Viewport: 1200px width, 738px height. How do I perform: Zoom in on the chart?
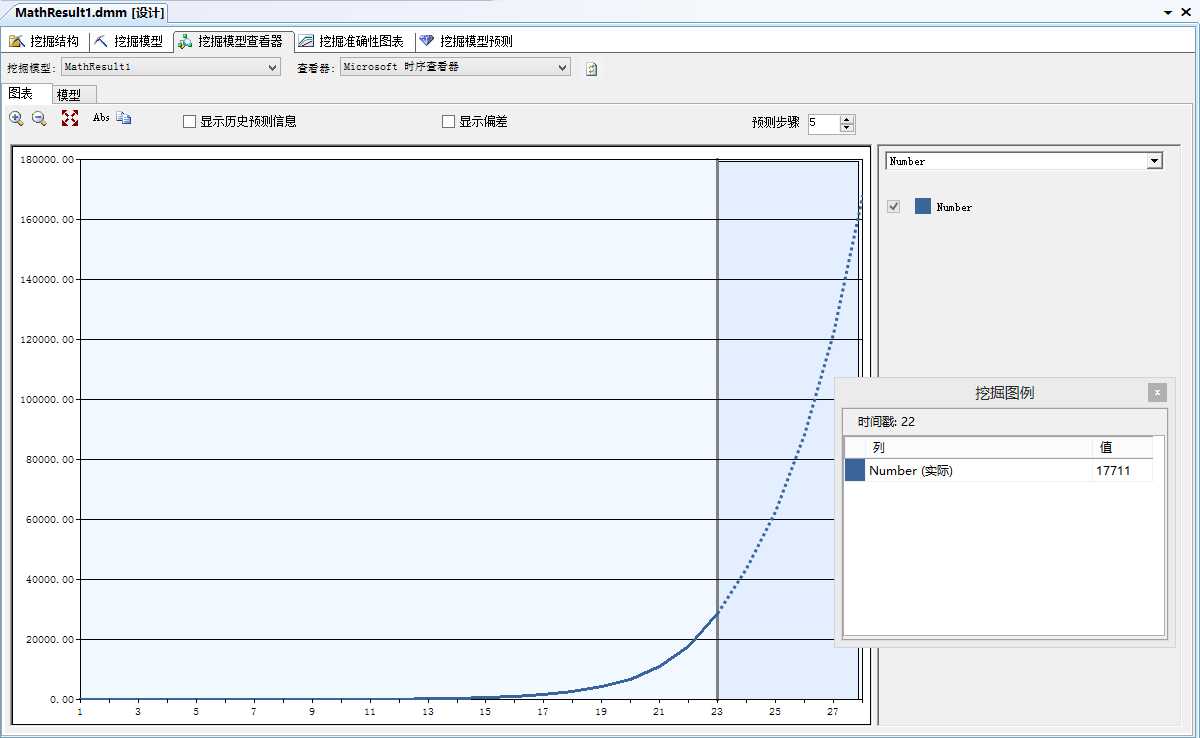[16, 118]
